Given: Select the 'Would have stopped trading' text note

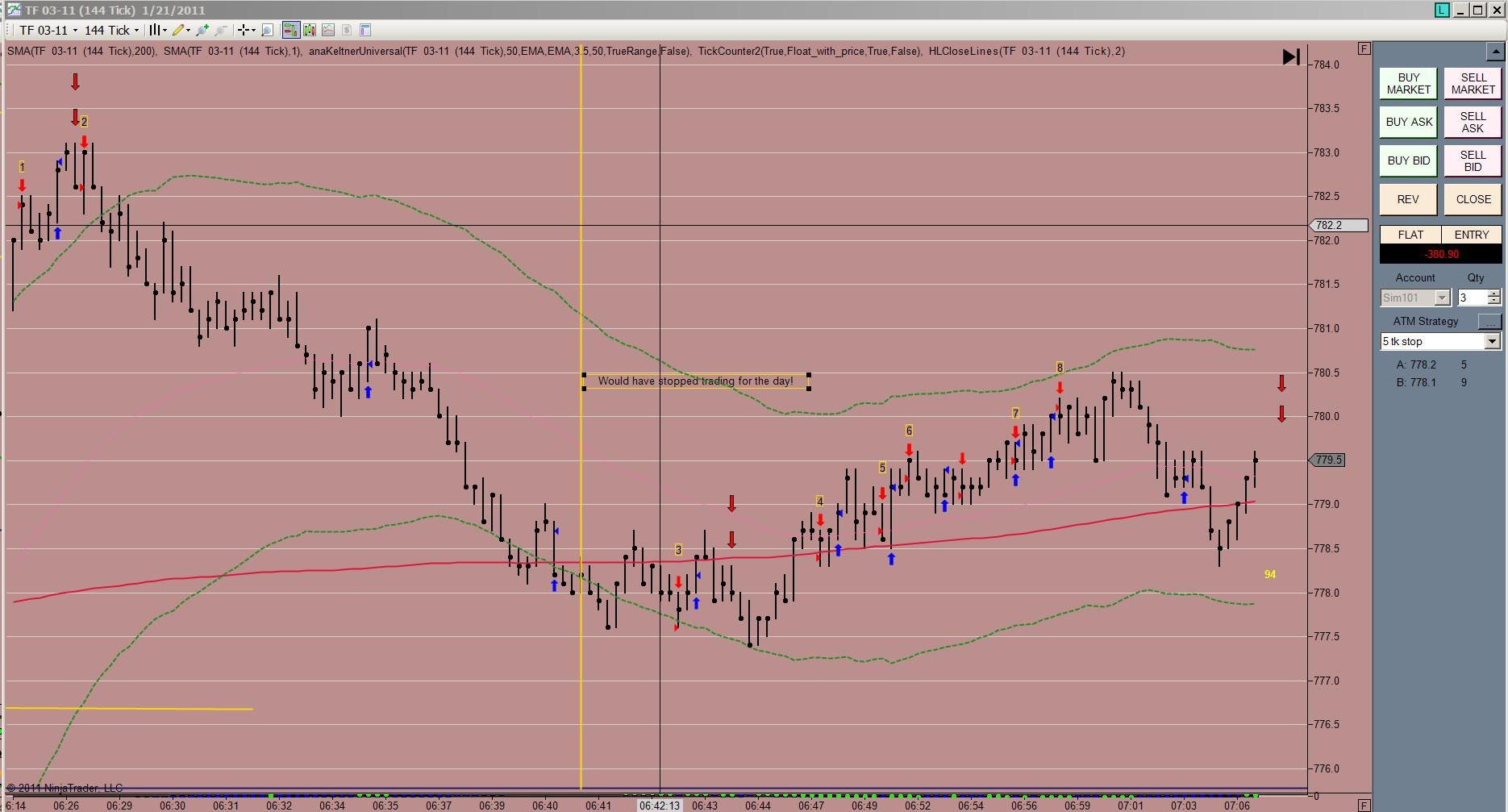Looking at the screenshot, I should coord(696,381).
